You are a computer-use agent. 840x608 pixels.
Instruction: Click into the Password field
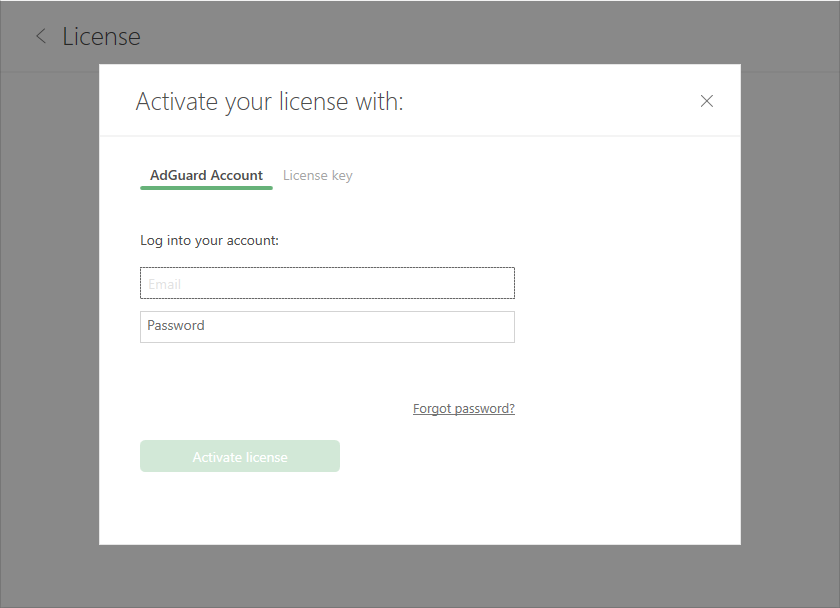pos(327,327)
